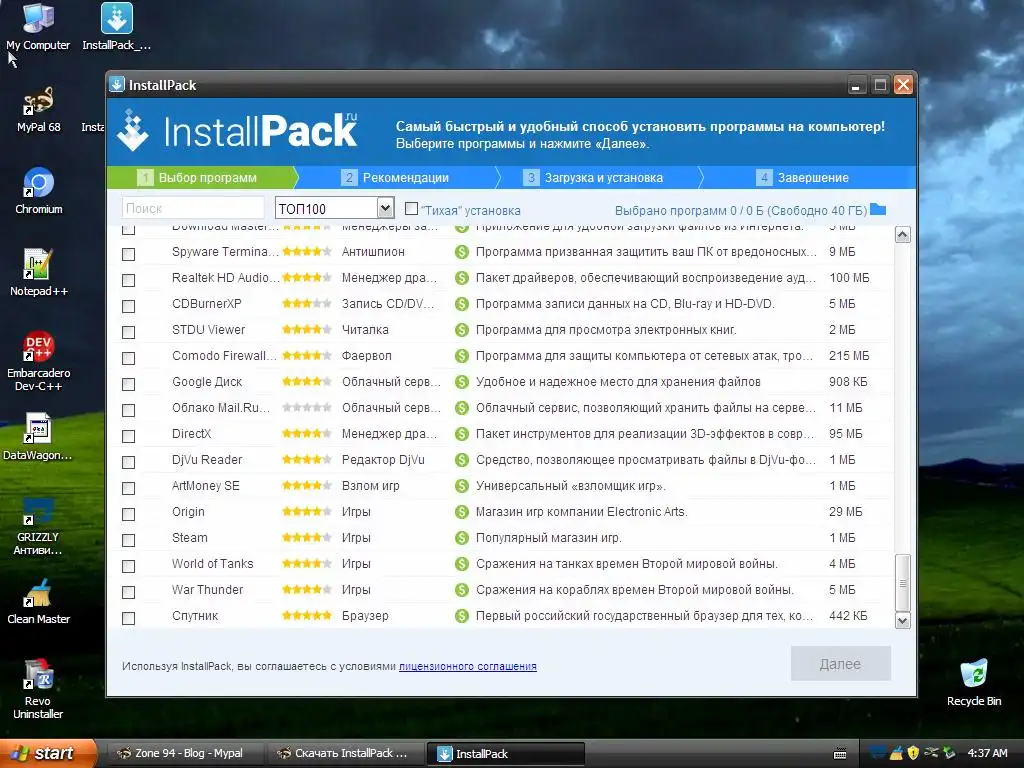This screenshot has width=1024, height=768.
Task: Click the scrollbar up arrow in program list
Action: point(903,235)
